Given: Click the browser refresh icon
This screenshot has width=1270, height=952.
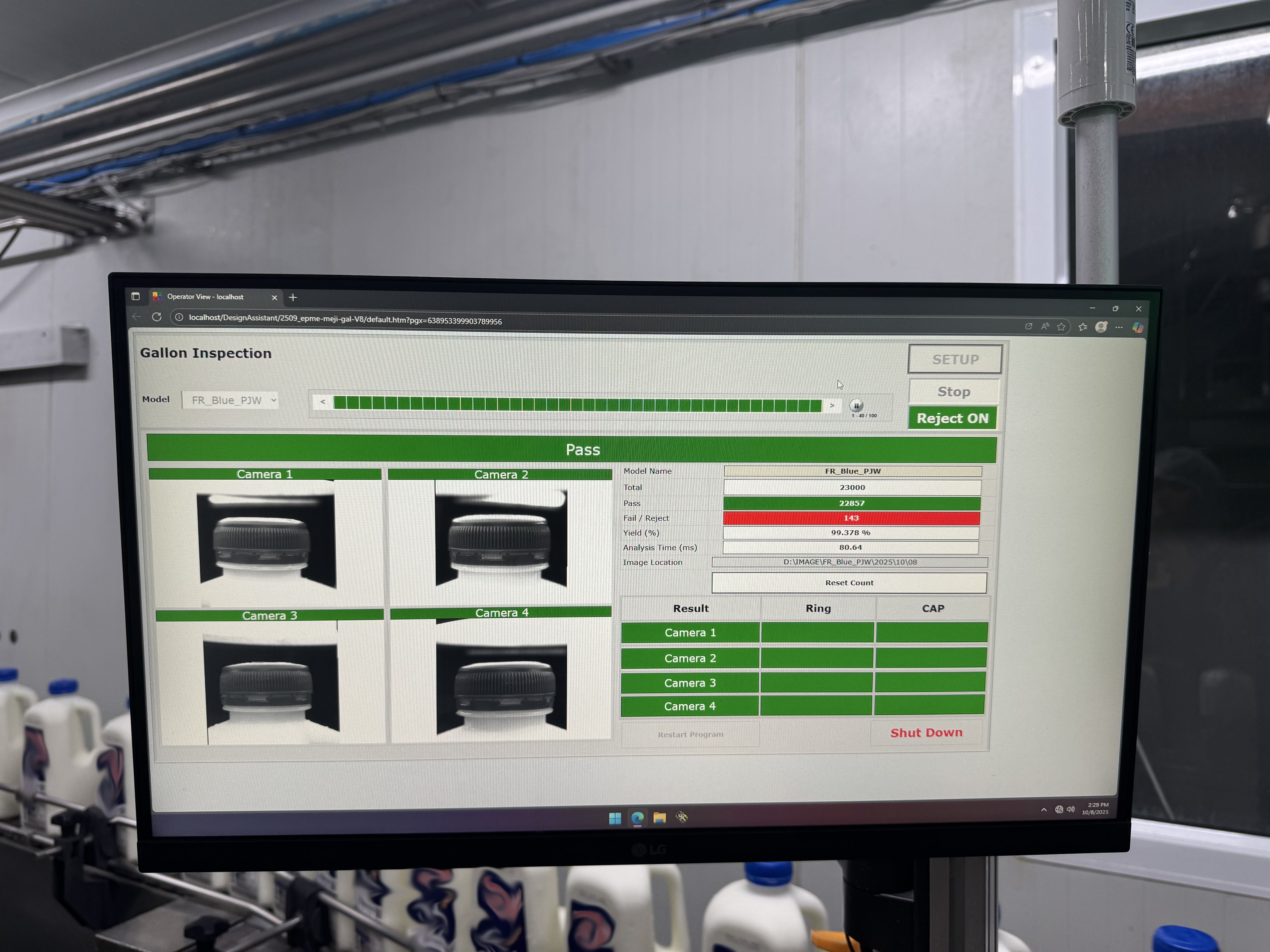Looking at the screenshot, I should tap(157, 317).
